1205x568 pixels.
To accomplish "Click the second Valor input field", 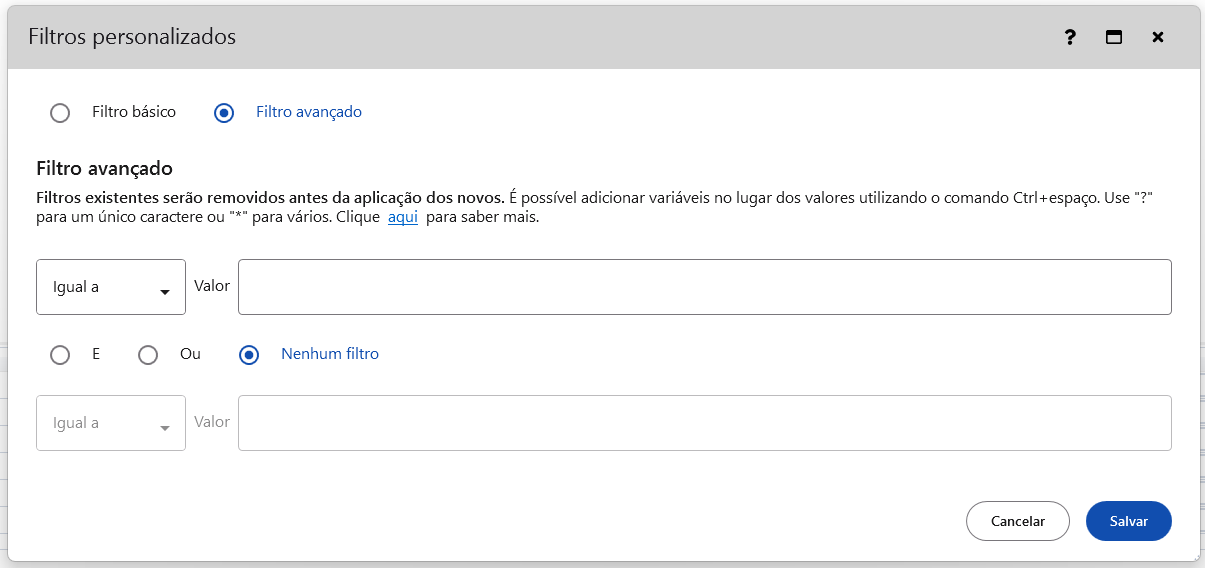I will coord(704,423).
